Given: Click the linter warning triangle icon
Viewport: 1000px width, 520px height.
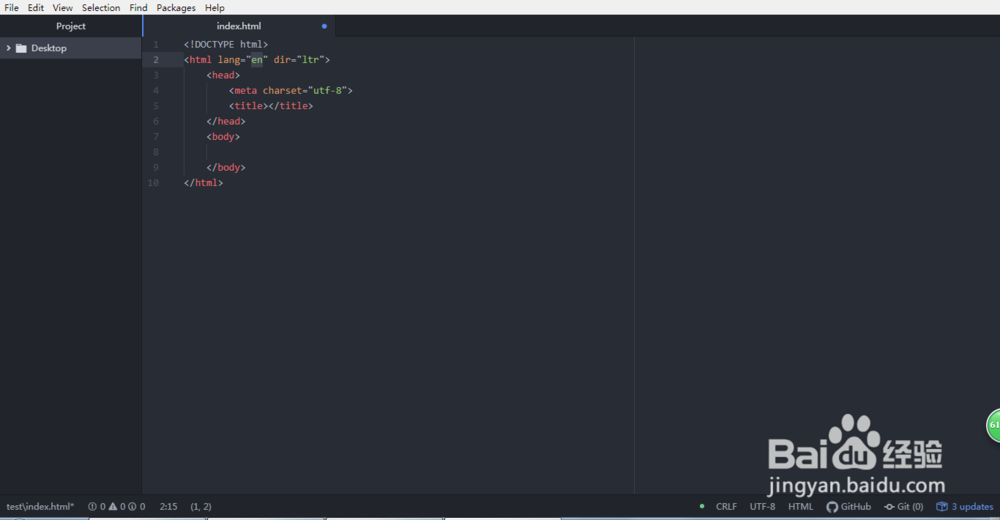Looking at the screenshot, I should pyautogui.click(x=113, y=507).
